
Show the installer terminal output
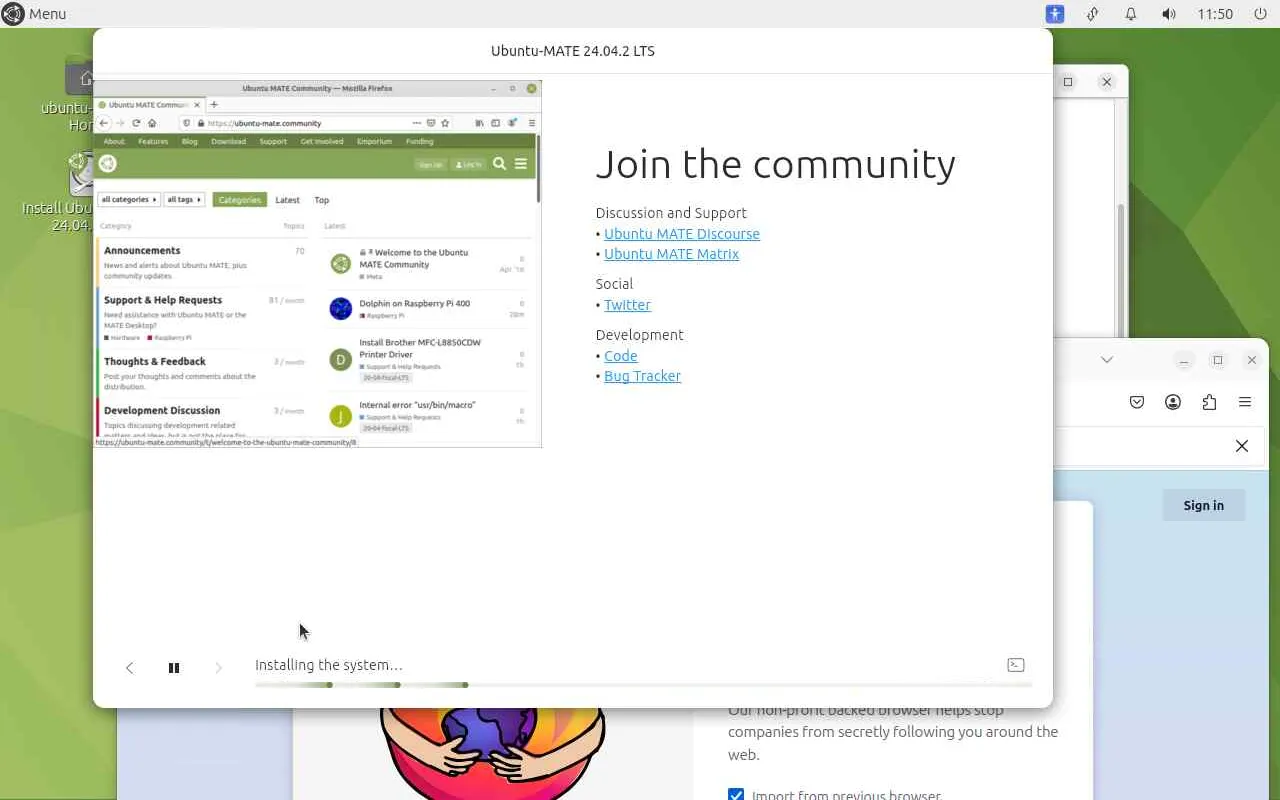tap(1016, 665)
